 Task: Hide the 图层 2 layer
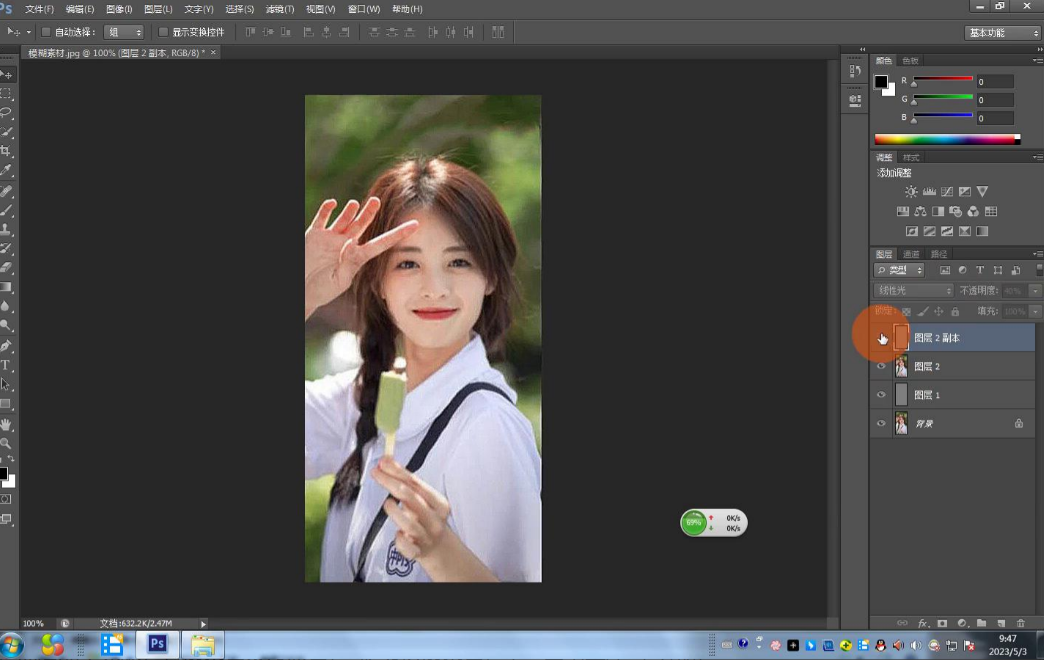(882, 366)
